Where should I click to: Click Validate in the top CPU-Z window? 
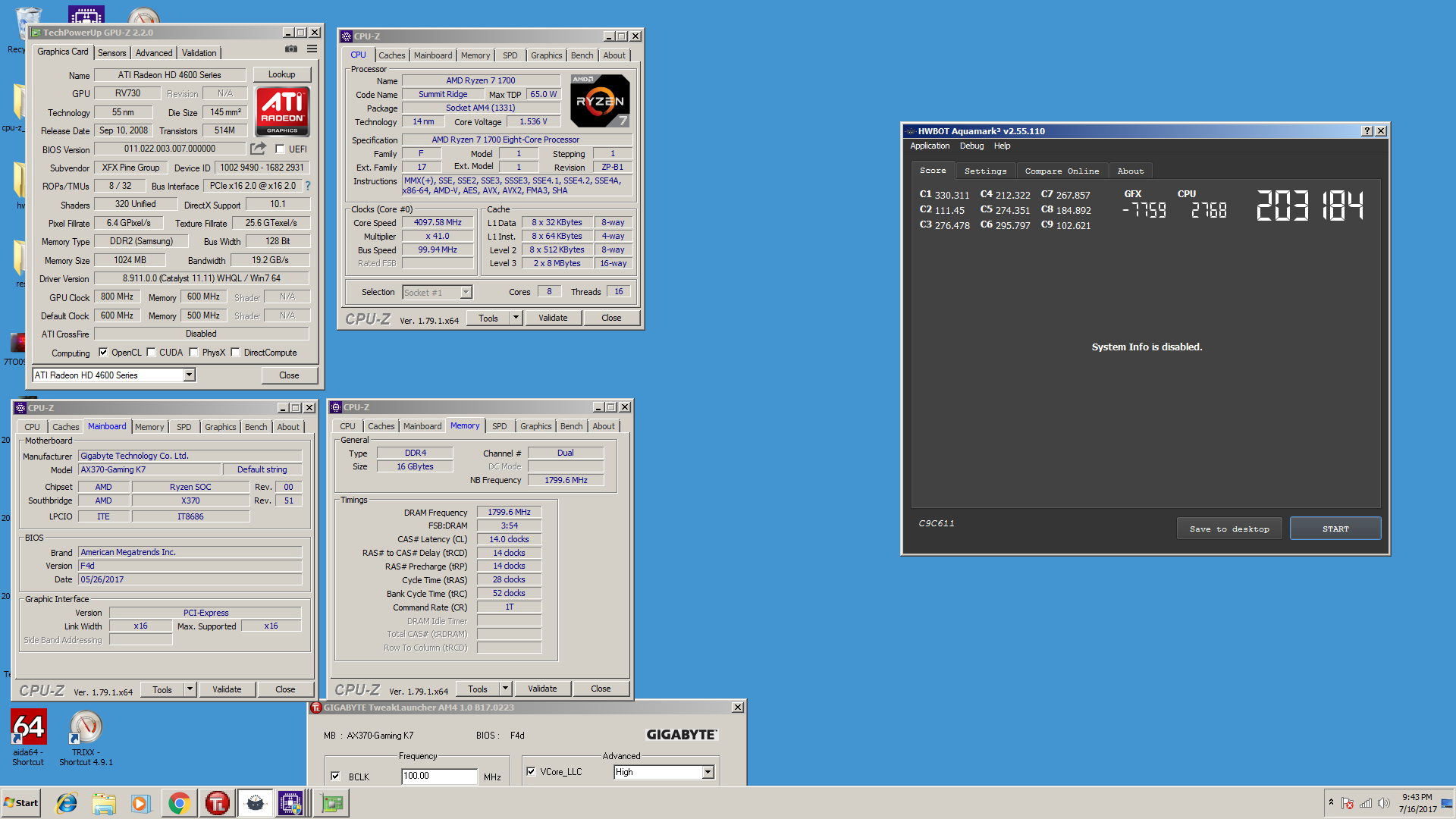[553, 318]
